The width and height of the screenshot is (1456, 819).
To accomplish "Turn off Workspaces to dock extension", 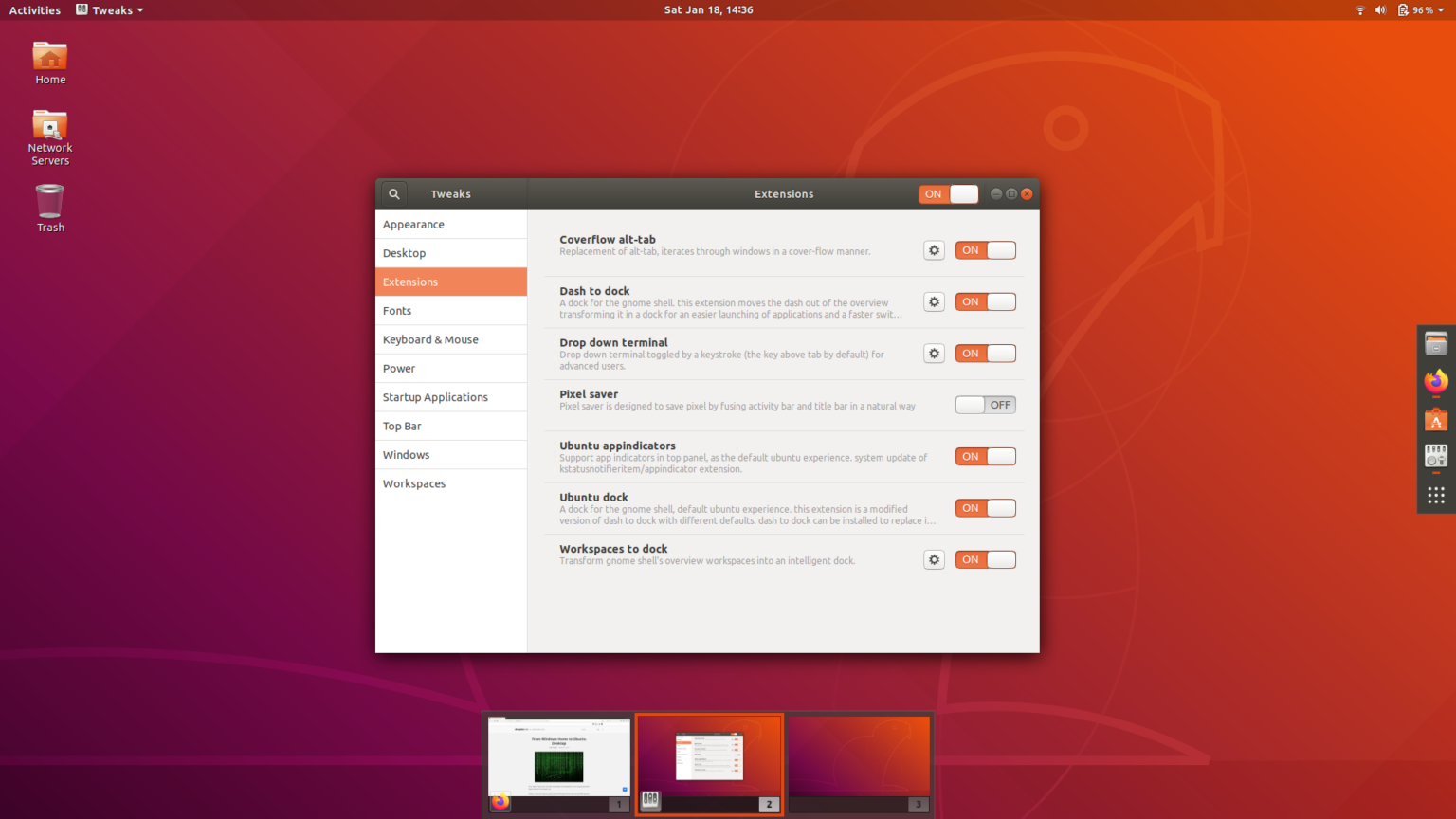I will 985,559.
